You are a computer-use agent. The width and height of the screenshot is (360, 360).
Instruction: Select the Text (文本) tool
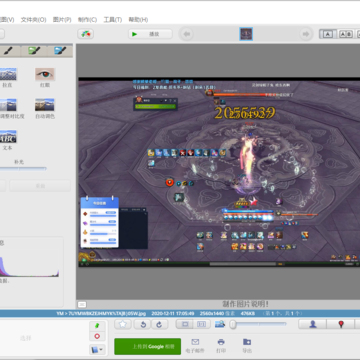coord(8,140)
